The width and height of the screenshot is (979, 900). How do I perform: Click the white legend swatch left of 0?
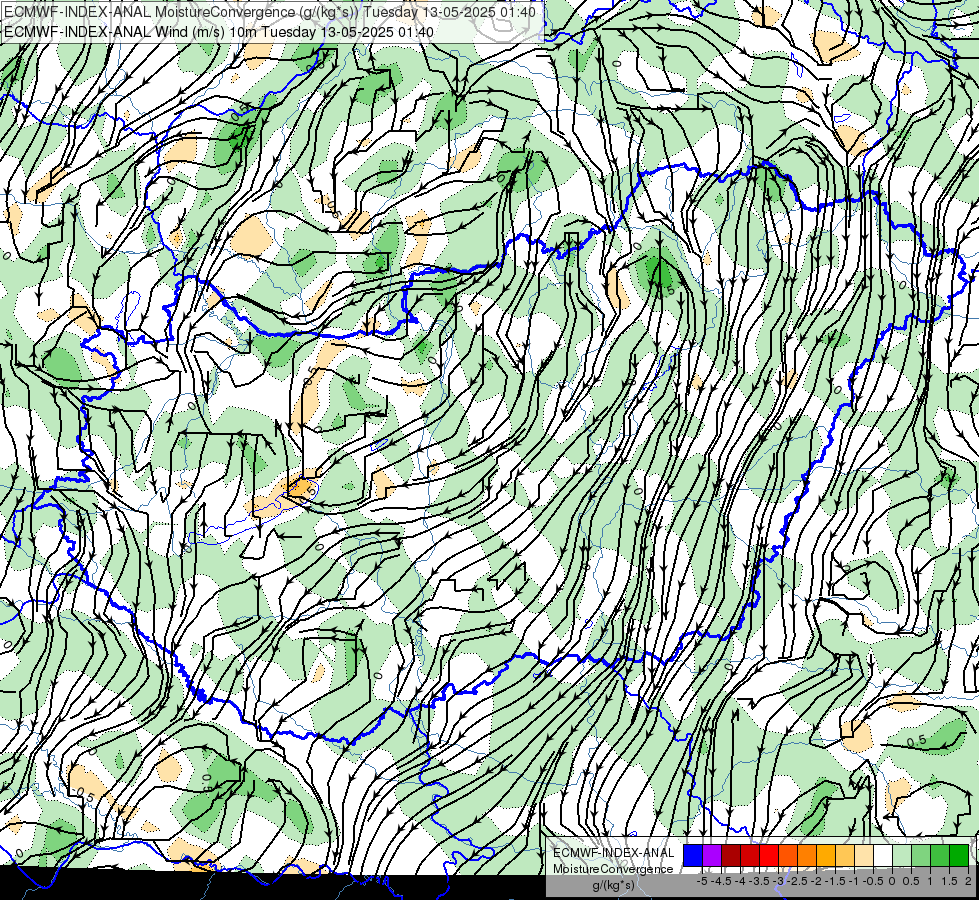[883, 856]
